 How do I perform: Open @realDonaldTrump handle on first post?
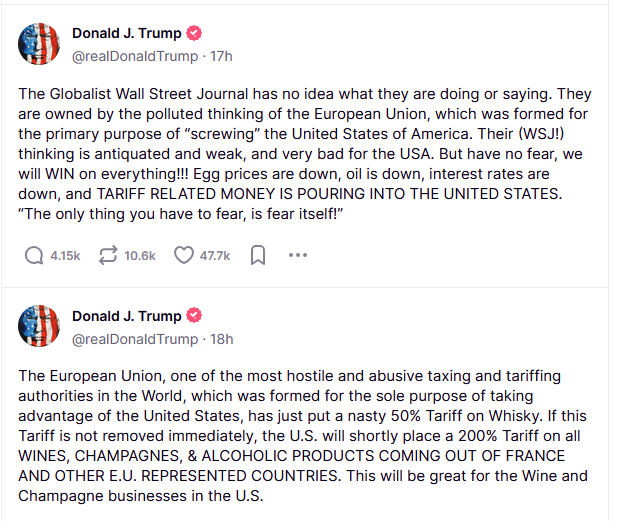tap(135, 56)
